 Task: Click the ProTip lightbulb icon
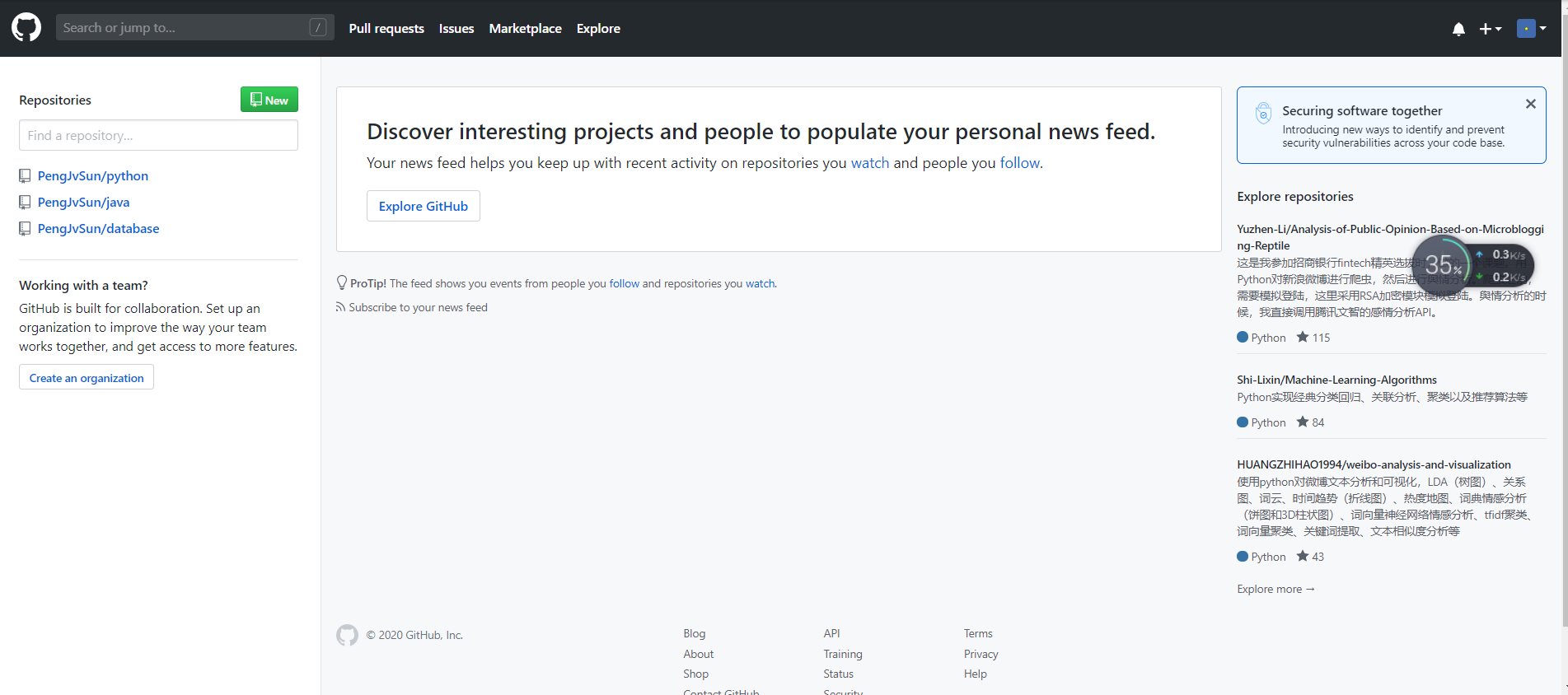pos(342,282)
